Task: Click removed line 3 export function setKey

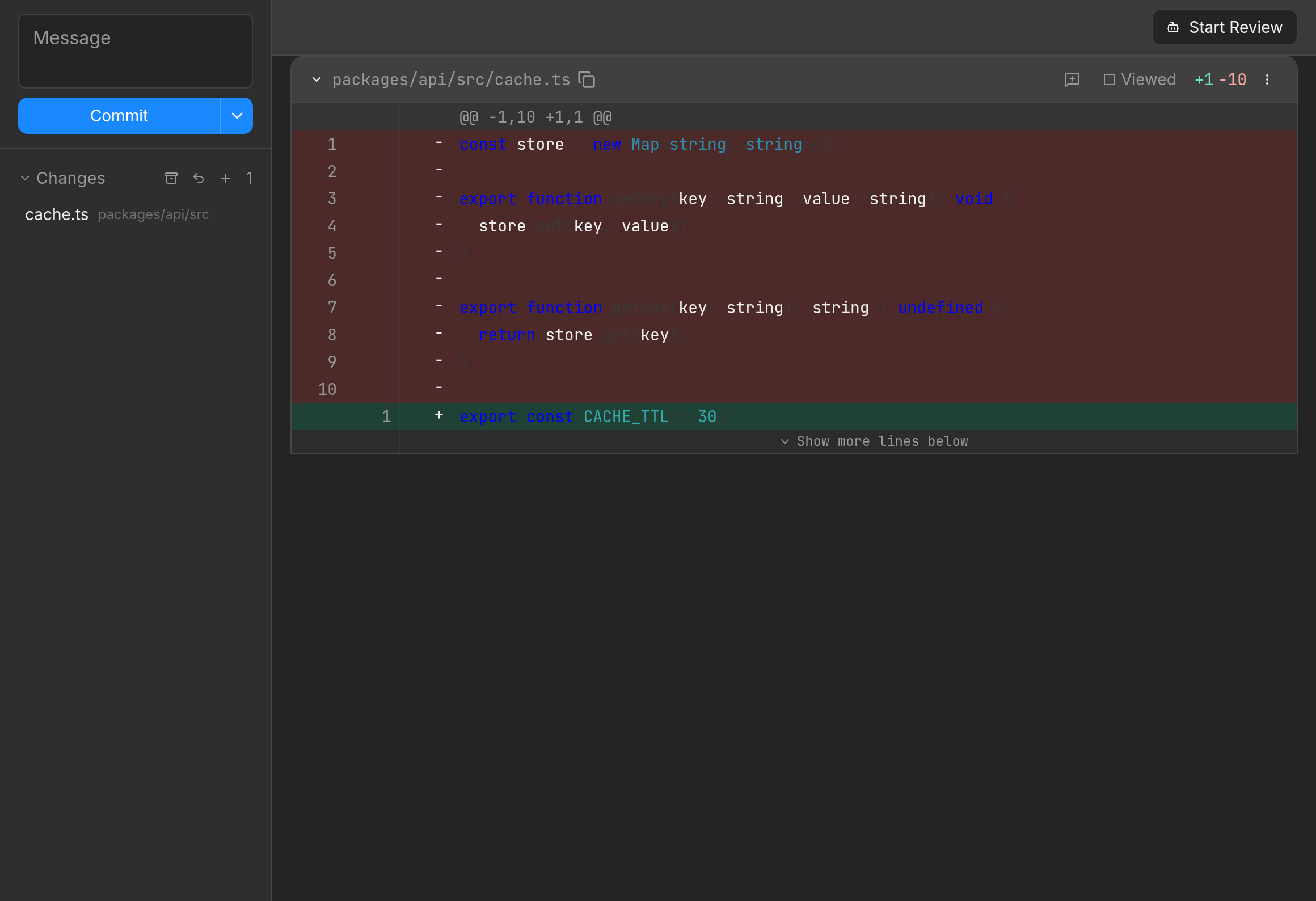Action: pos(794,199)
